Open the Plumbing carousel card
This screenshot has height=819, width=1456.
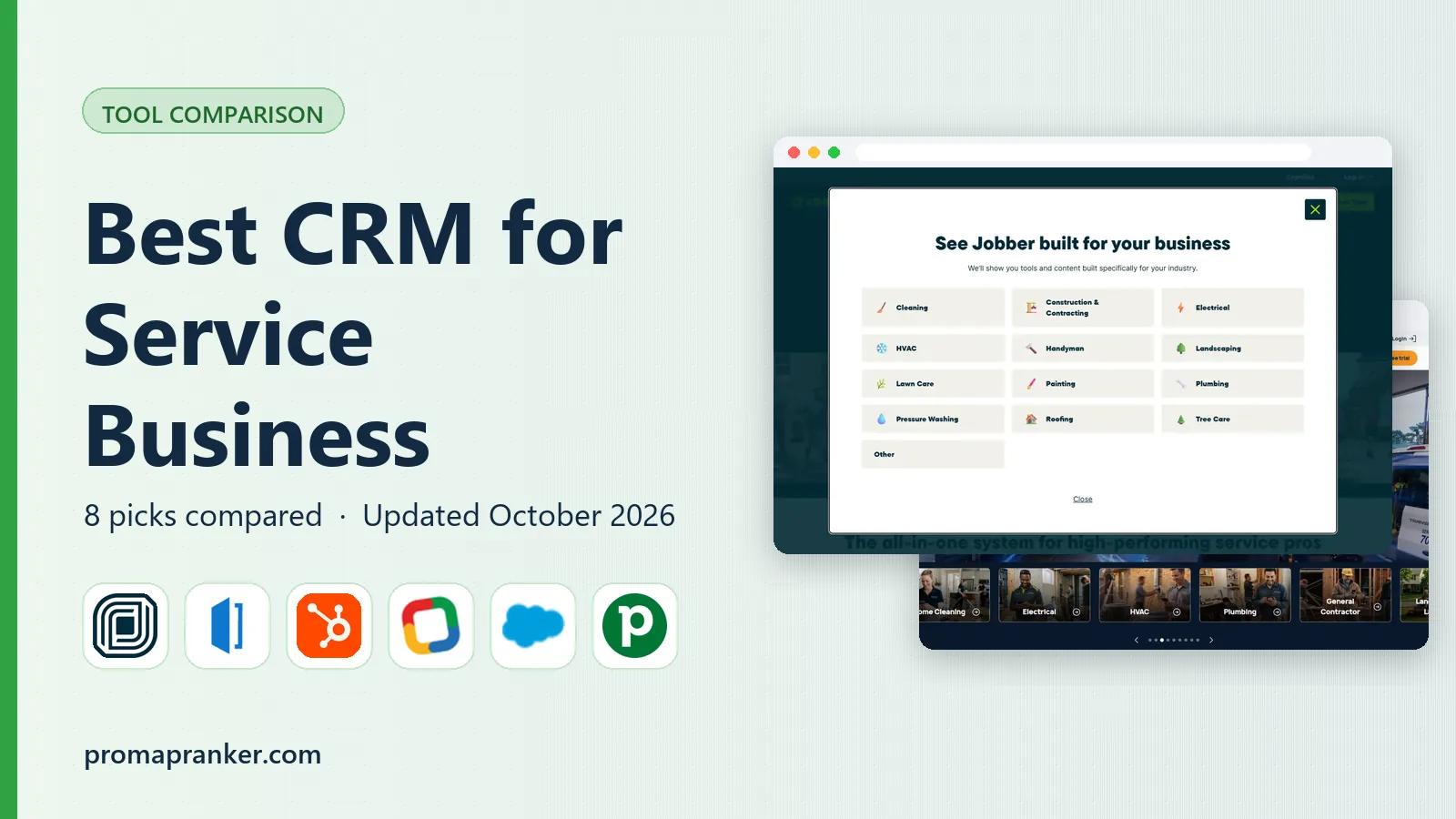[1245, 595]
